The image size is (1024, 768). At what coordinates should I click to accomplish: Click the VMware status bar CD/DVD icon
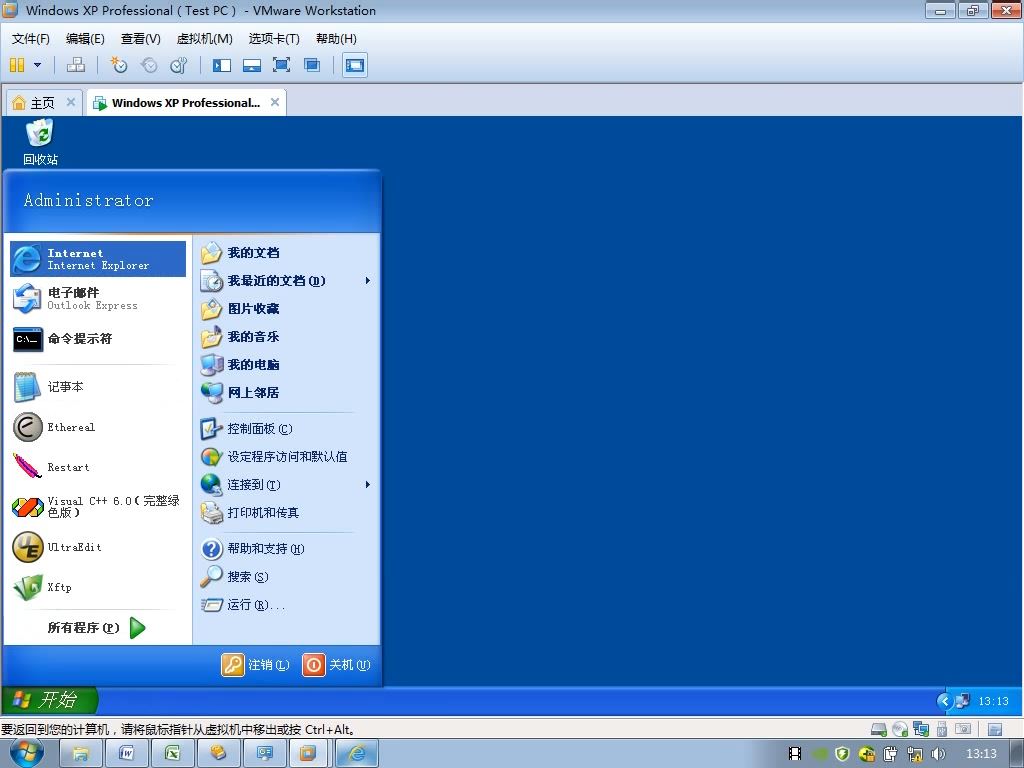[x=900, y=729]
